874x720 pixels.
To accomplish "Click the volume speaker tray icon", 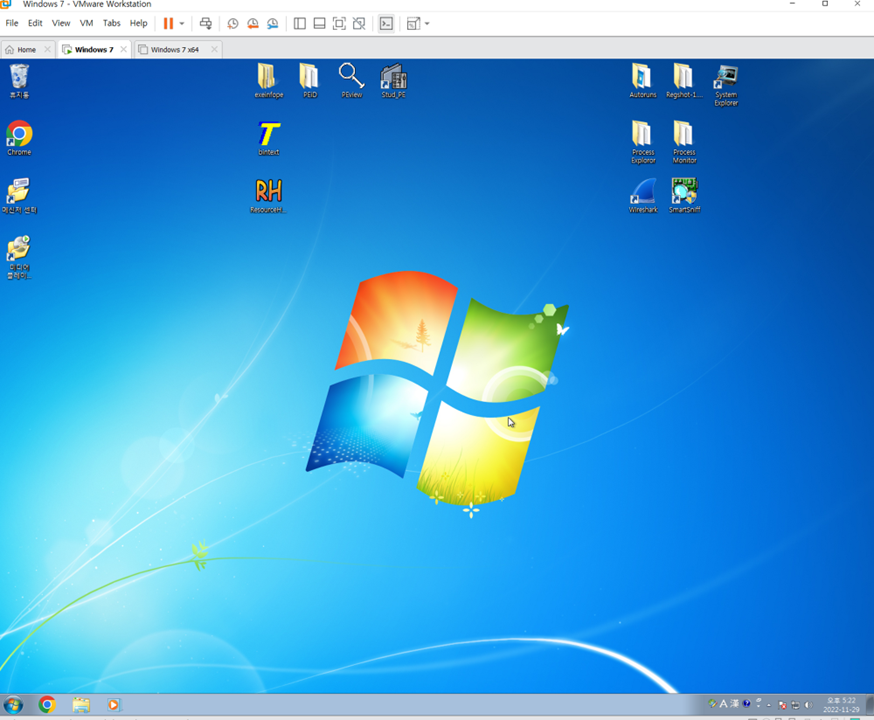I will 808,706.
